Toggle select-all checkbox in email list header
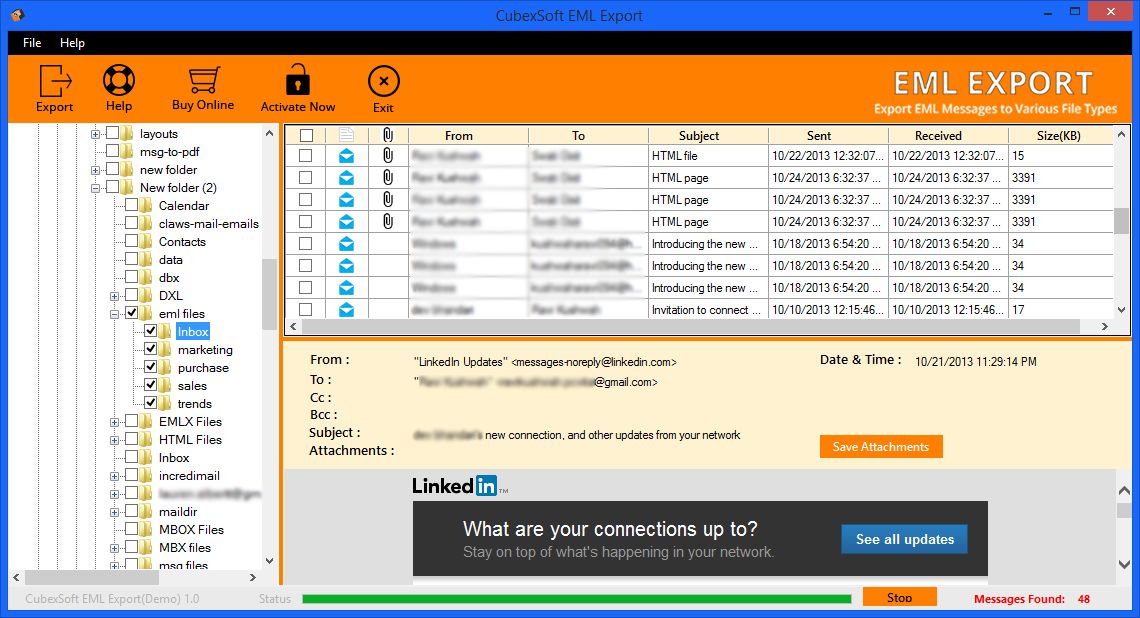 point(306,135)
